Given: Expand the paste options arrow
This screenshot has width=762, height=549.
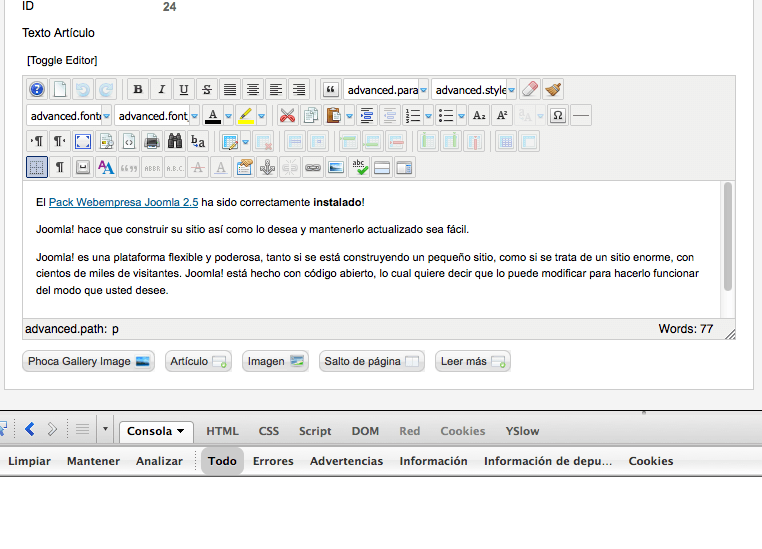Looking at the screenshot, I should coord(349,116).
